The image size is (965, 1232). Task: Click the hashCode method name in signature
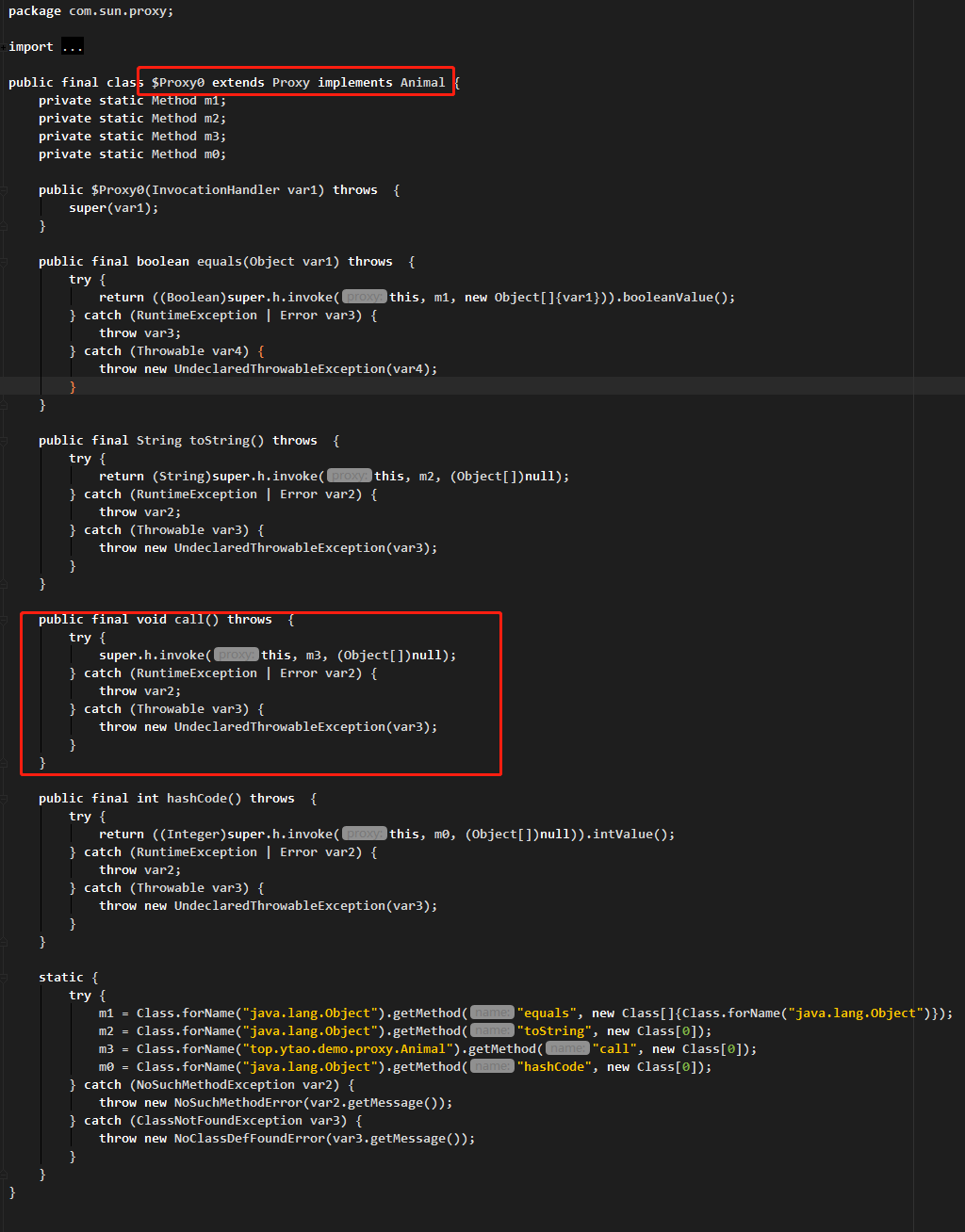tap(197, 799)
